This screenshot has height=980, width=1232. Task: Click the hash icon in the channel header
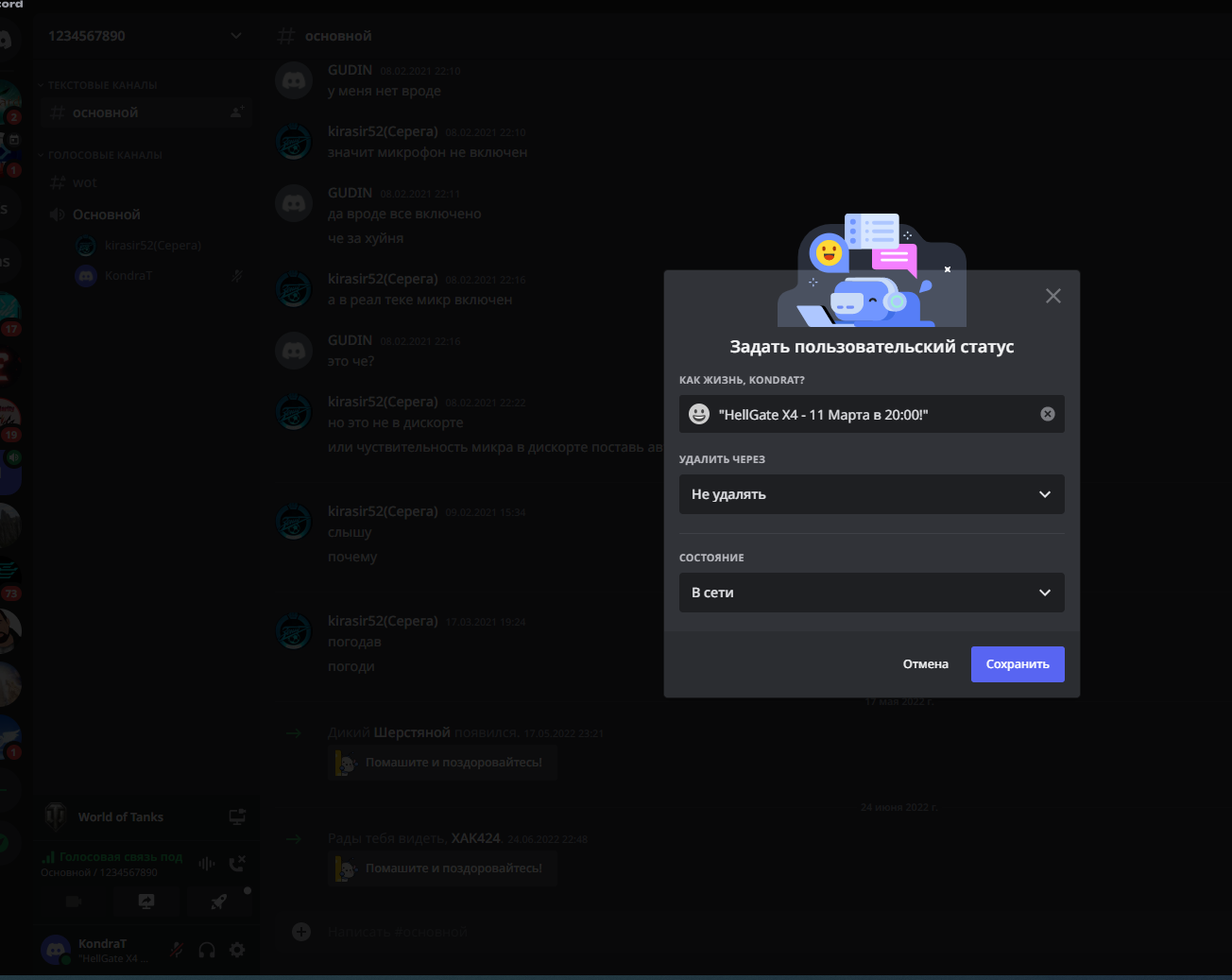285,36
